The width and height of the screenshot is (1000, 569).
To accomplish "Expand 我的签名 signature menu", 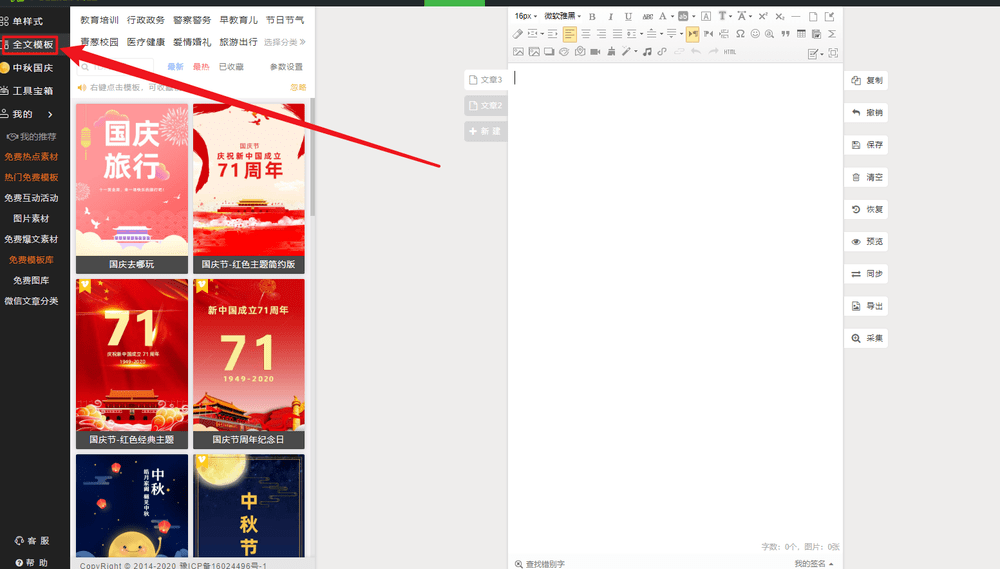I will tap(814, 564).
